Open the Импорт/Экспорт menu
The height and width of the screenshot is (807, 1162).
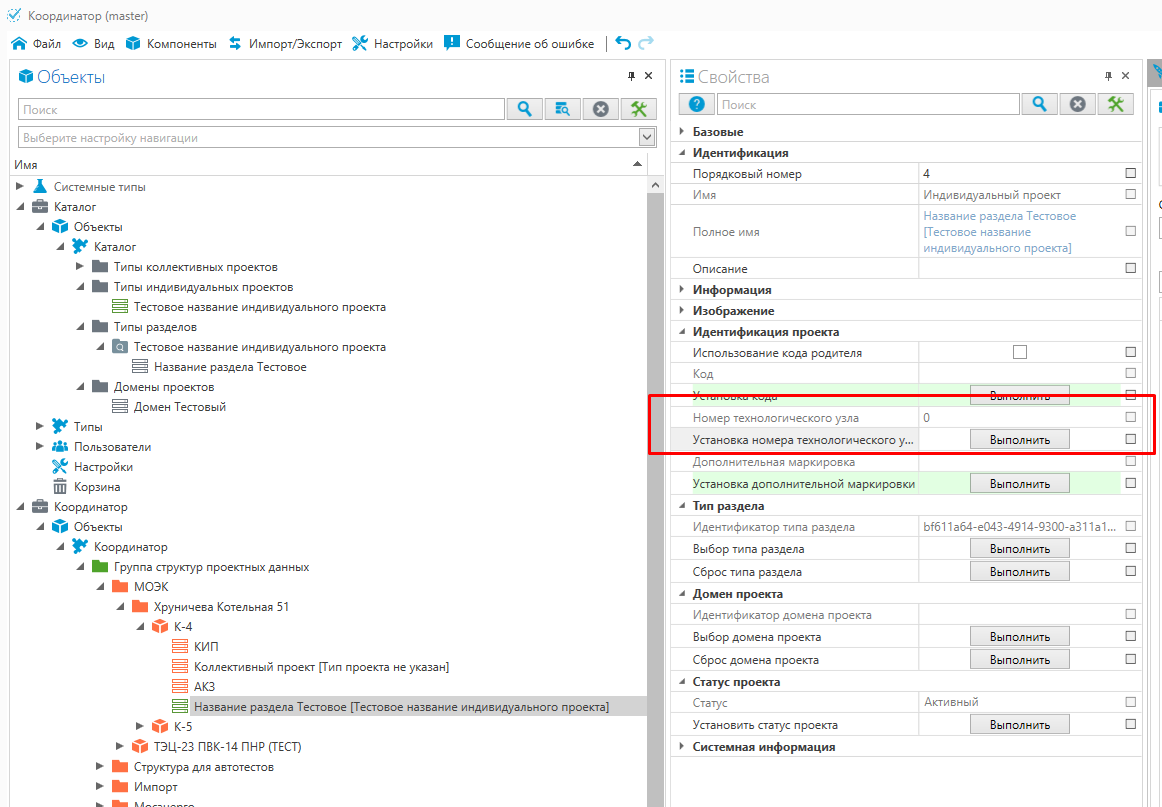point(285,44)
